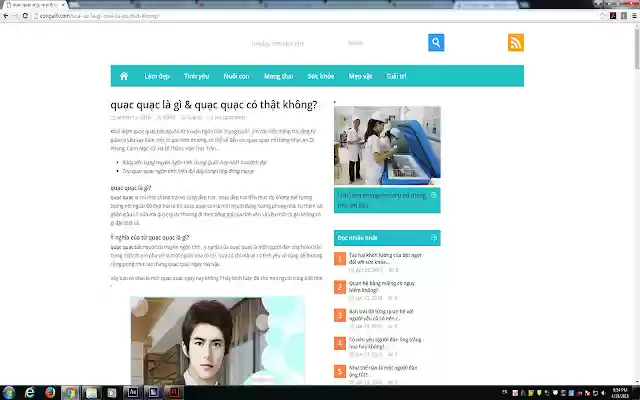The width and height of the screenshot is (640, 400).
Task: Click the comments link in the post meta line
Action: 229,118
